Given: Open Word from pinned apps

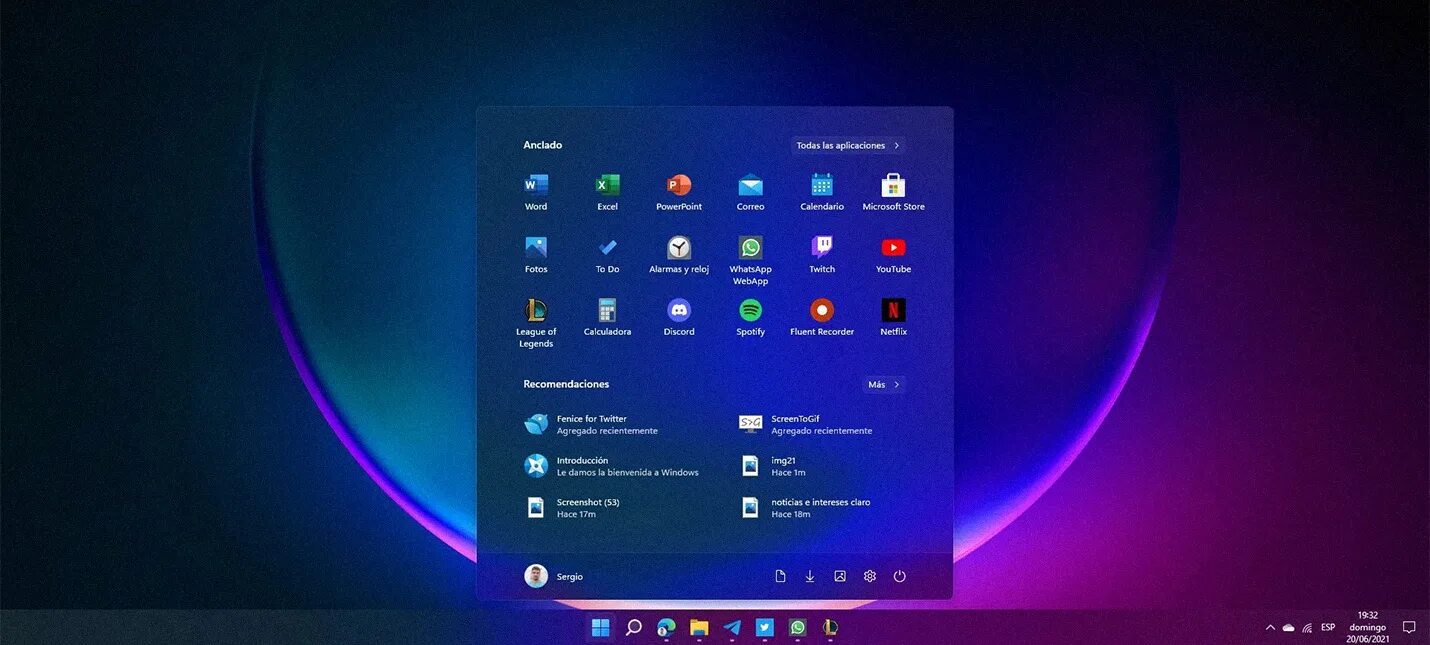Looking at the screenshot, I should coord(536,192).
